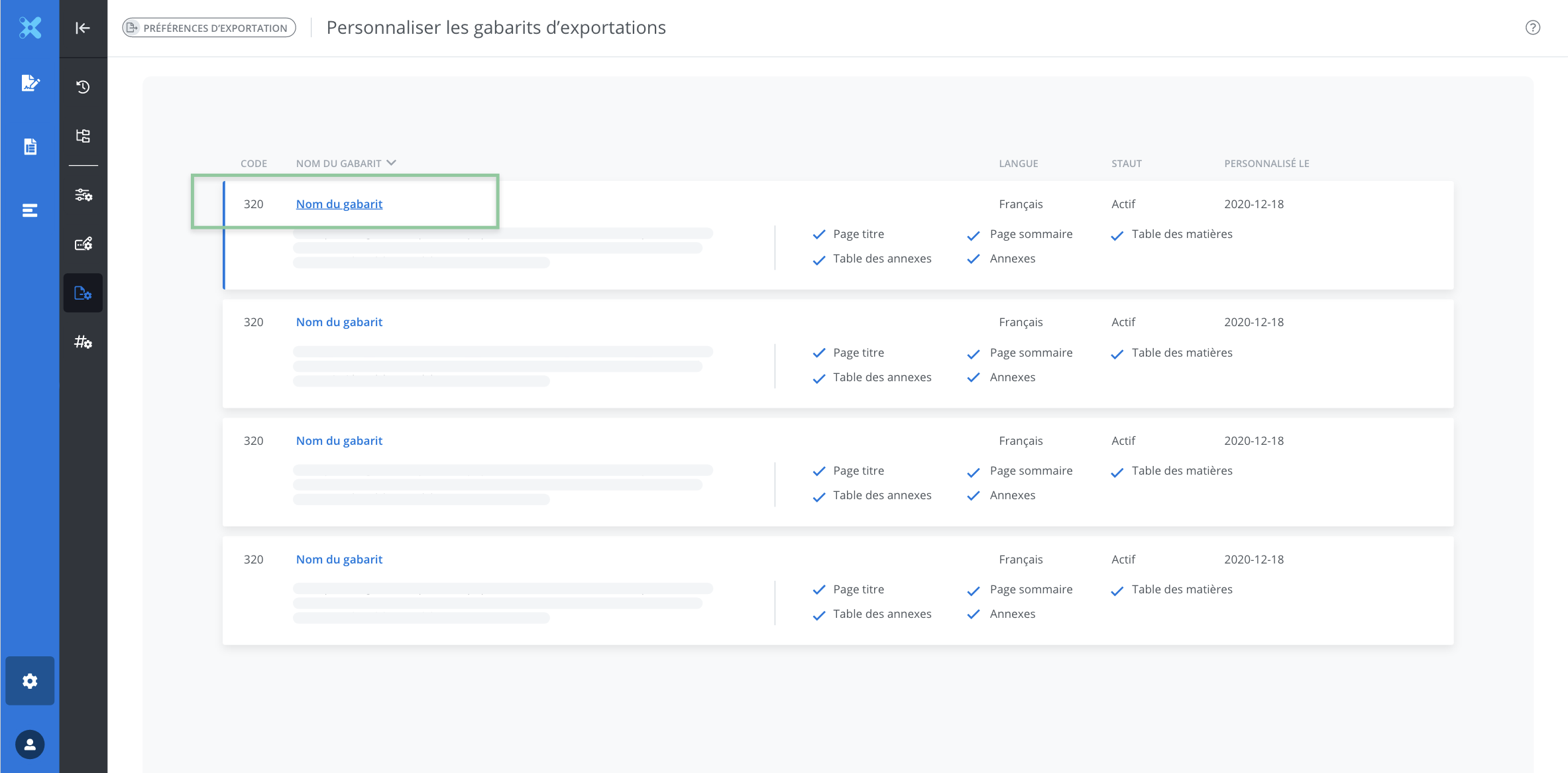Toggle Annexes check in last row
Image resolution: width=1568 pixels, height=773 pixels.
pyautogui.click(x=974, y=615)
